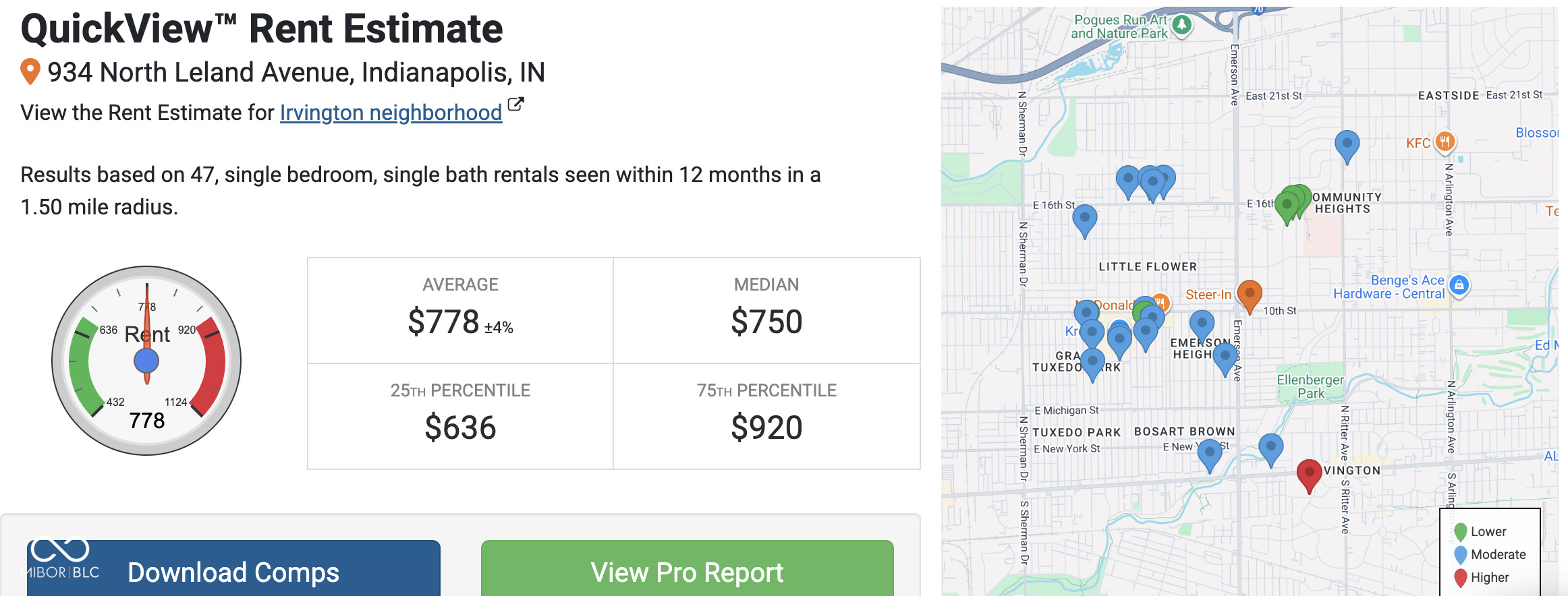The image size is (1568, 596).
Task: Click the View Pro Report button
Action: 687,570
